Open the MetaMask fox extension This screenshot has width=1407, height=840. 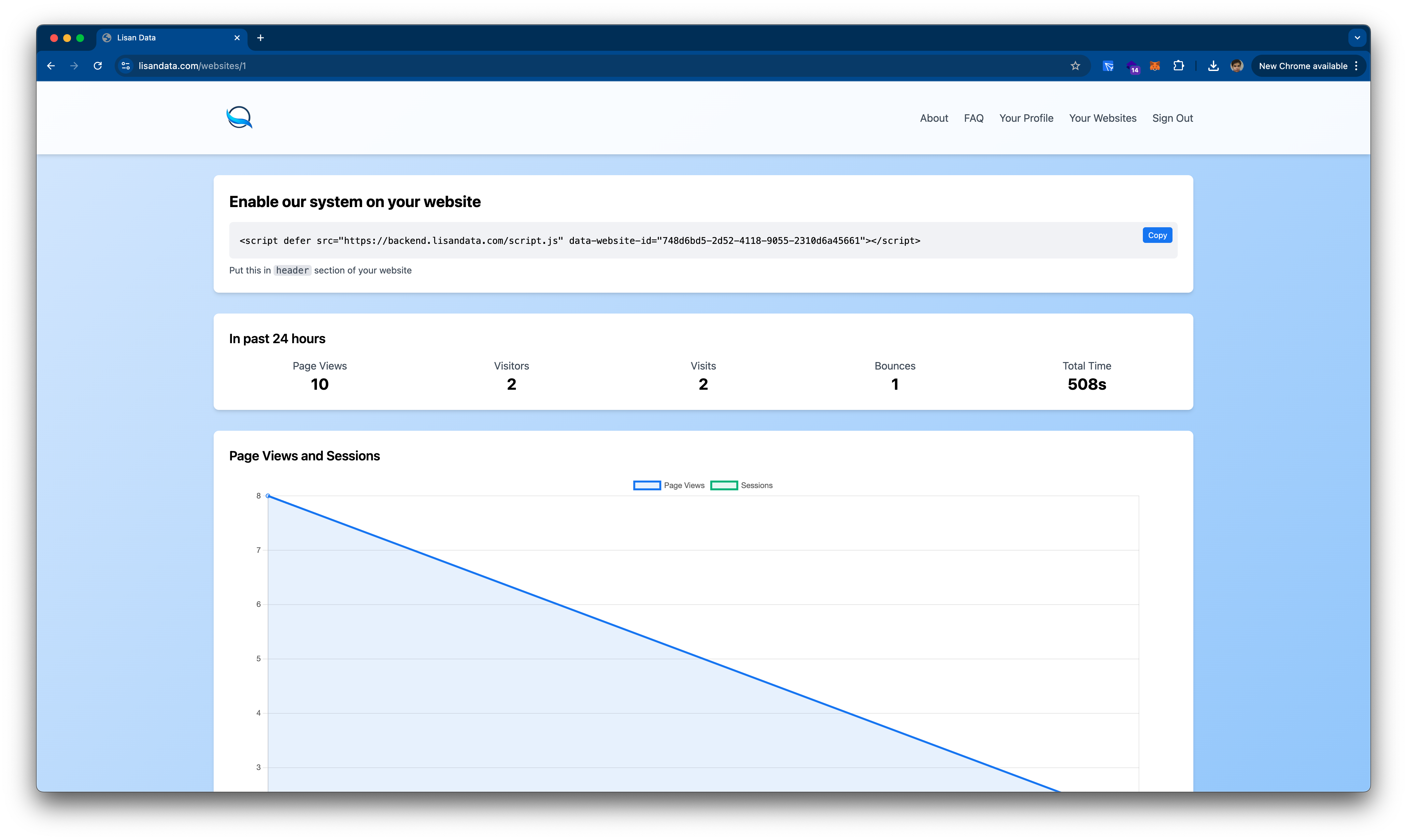point(1155,66)
